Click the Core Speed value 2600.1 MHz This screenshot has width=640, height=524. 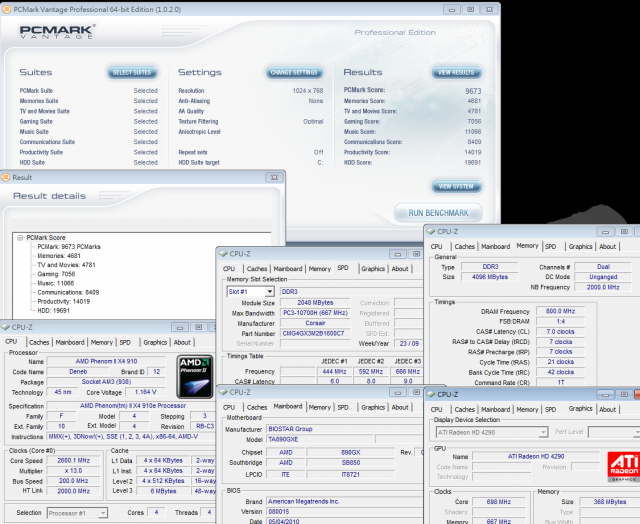pyautogui.click(x=73, y=460)
